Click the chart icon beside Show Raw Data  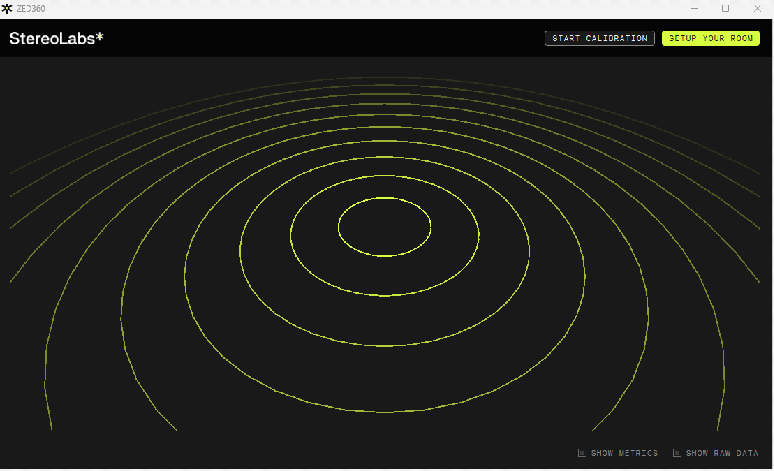point(676,453)
